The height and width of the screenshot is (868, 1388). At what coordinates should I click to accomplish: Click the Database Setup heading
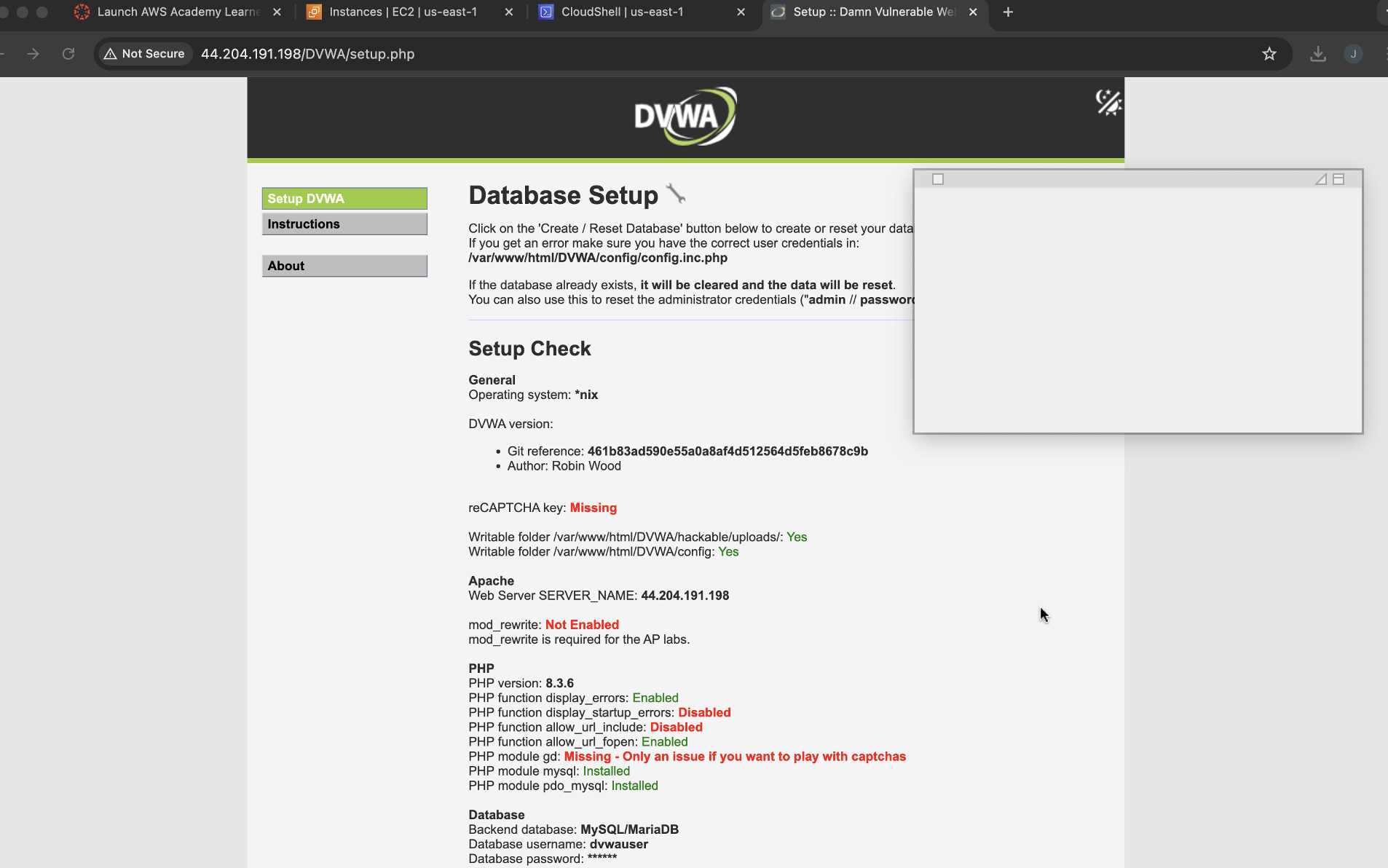pos(563,195)
